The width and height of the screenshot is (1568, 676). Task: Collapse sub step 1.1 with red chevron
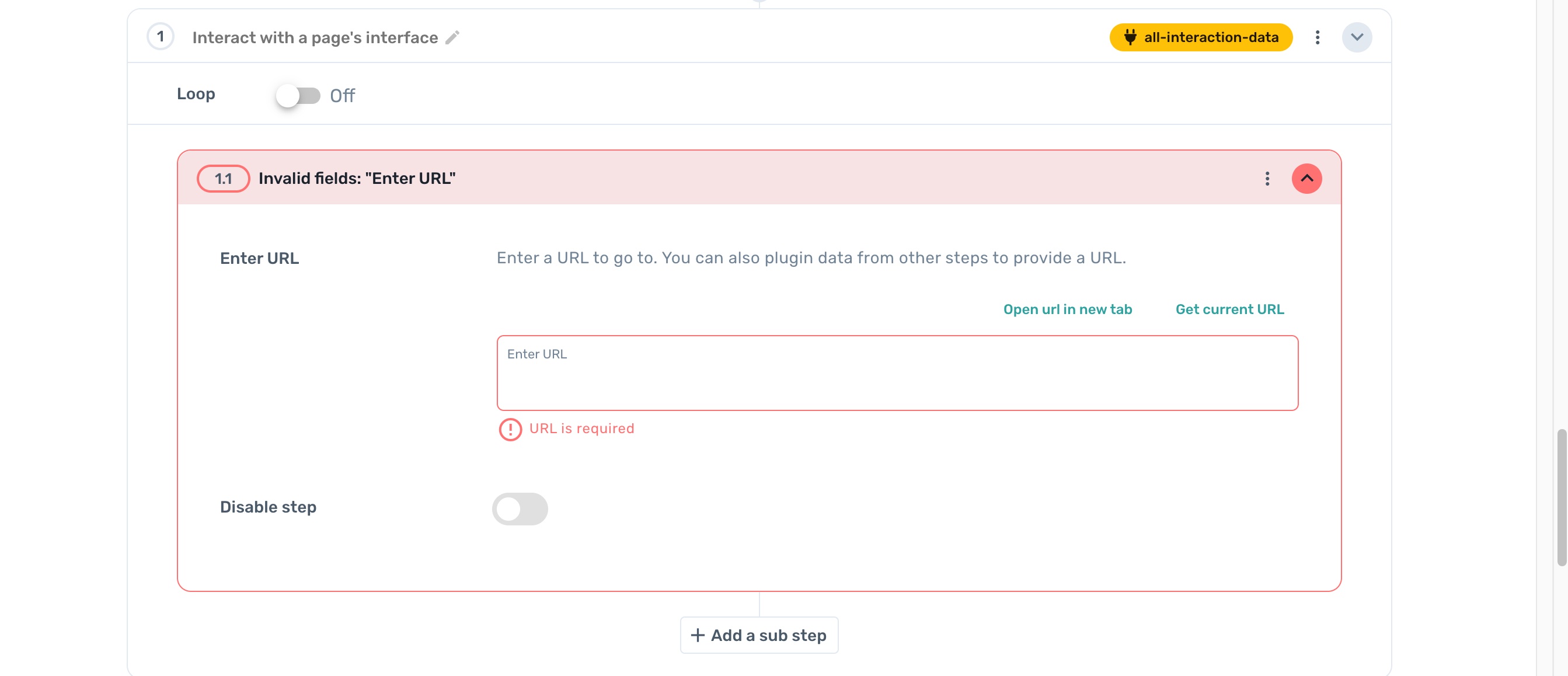click(x=1306, y=178)
